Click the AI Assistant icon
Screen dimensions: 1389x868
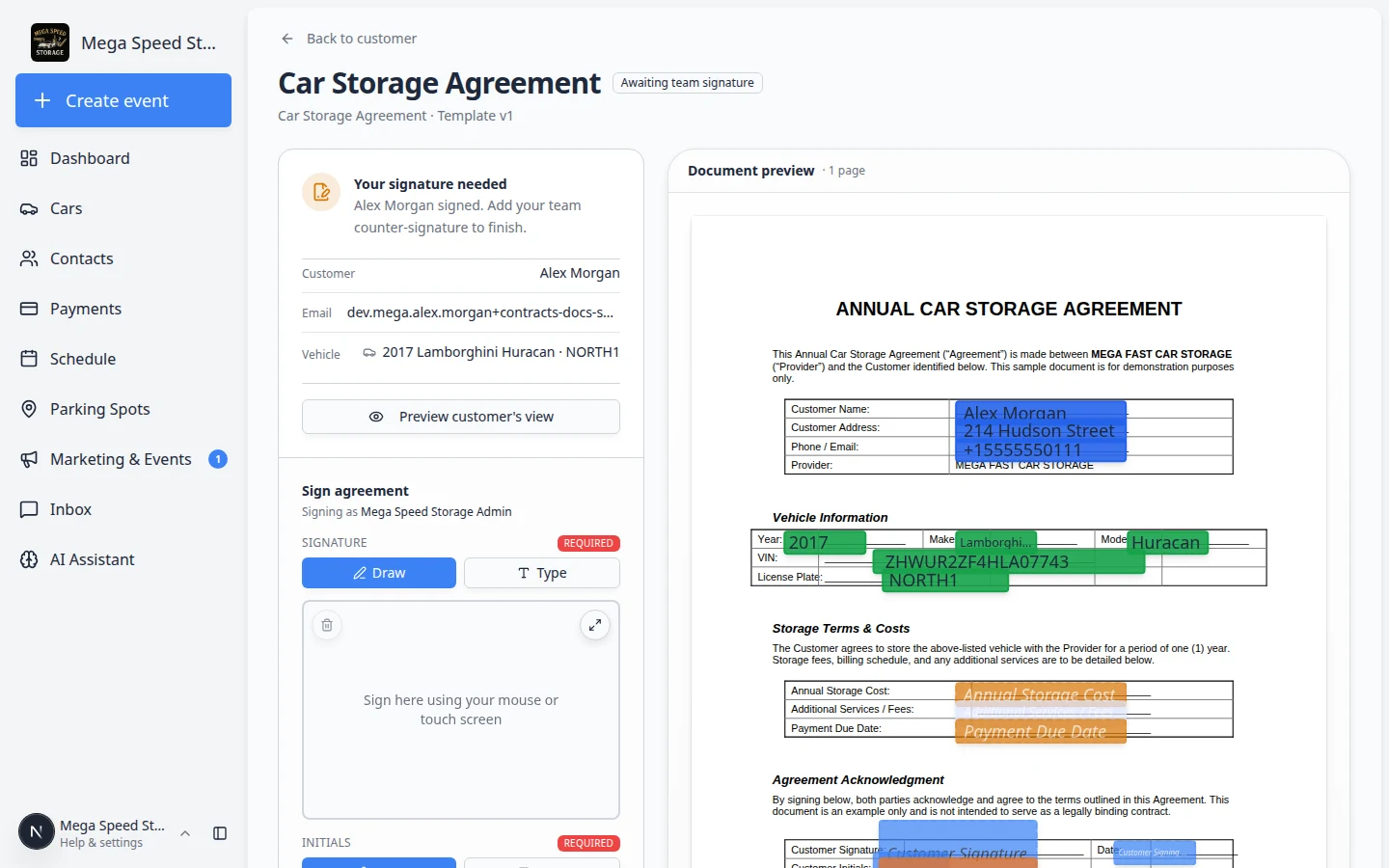(x=29, y=559)
